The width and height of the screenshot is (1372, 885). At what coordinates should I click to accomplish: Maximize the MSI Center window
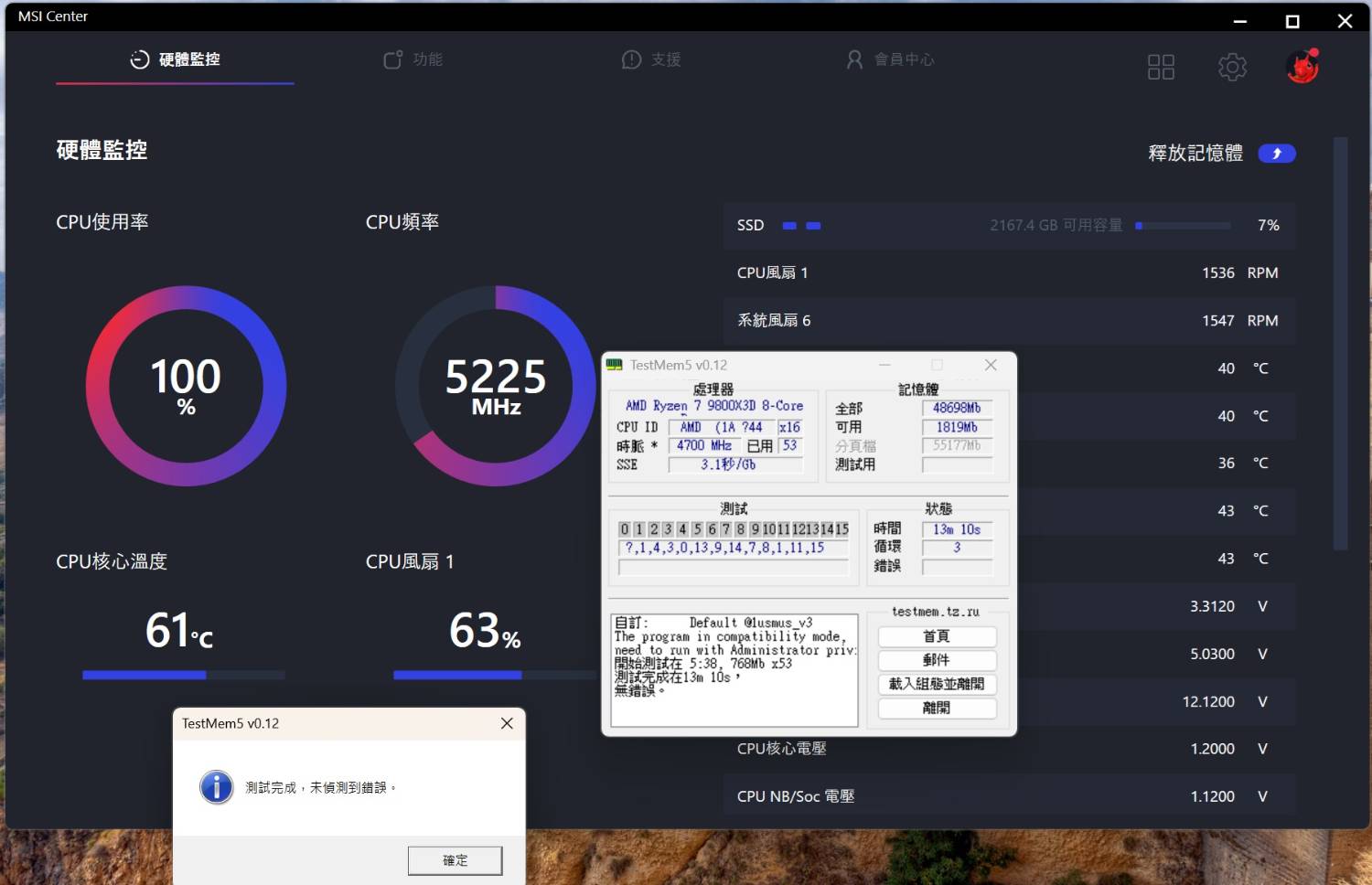click(x=1292, y=20)
